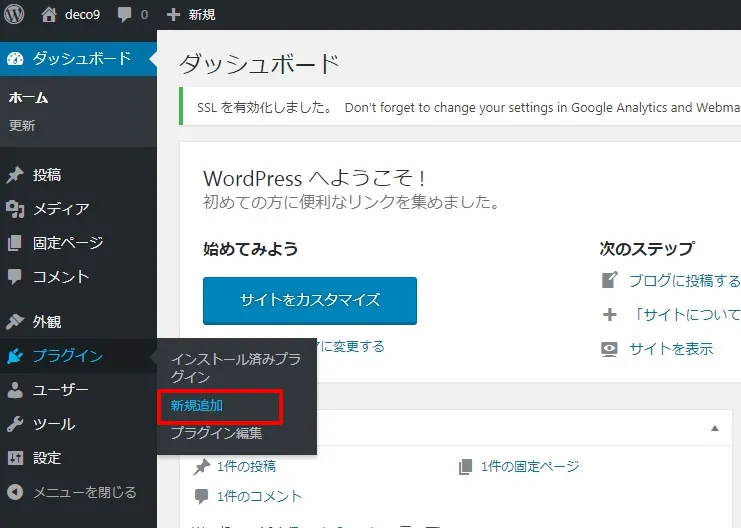
Task: Open the 固定ページ menu label
Action: (68, 243)
